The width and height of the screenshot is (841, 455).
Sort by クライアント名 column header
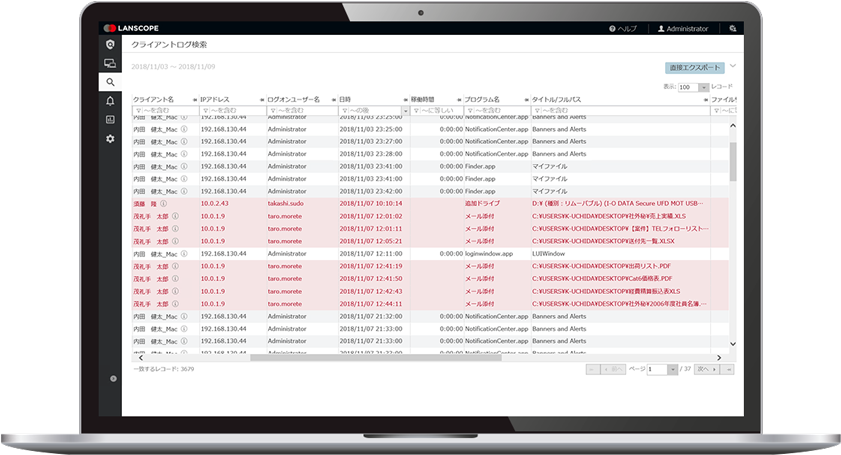point(153,100)
